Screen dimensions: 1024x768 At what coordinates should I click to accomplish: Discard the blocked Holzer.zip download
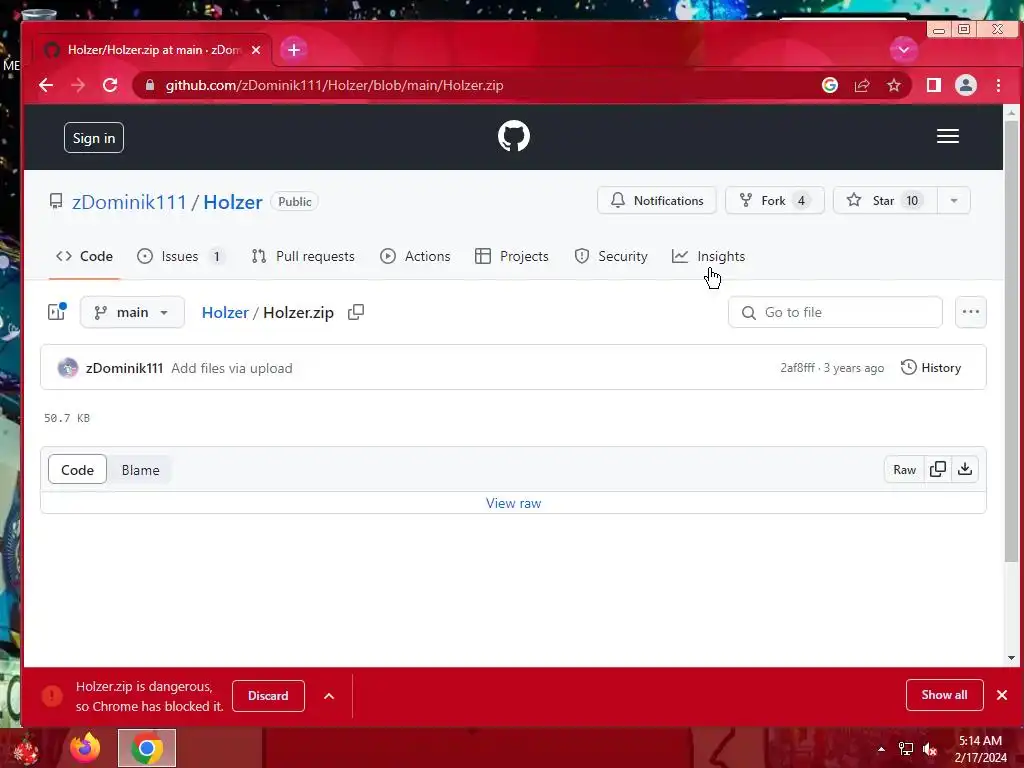(x=268, y=696)
